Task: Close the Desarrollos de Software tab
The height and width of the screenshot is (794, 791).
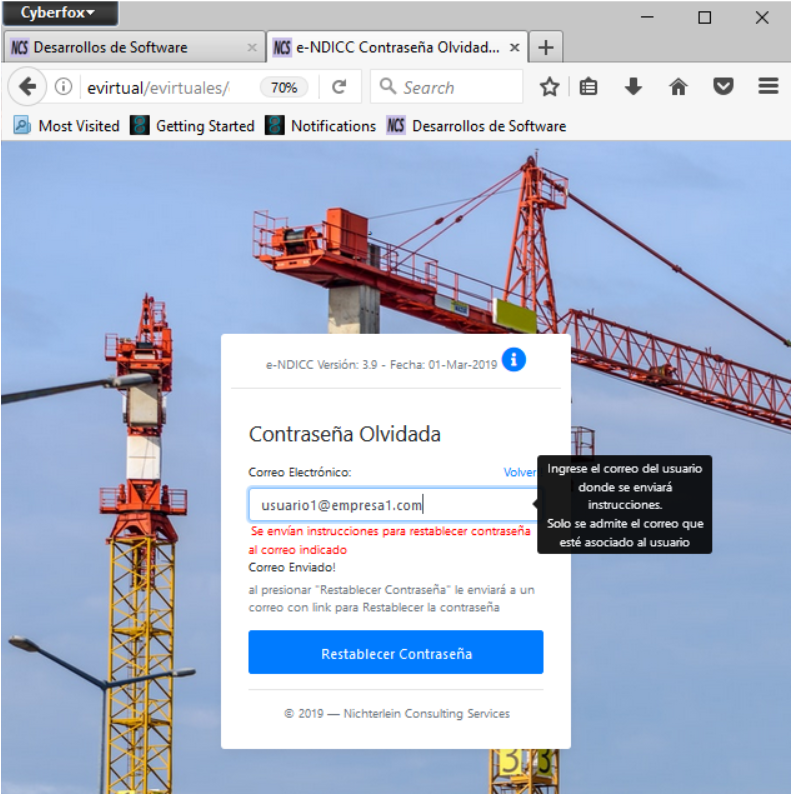Action: coord(252,47)
